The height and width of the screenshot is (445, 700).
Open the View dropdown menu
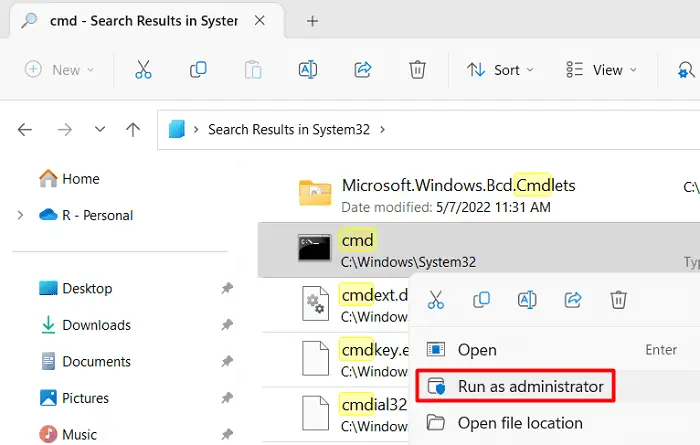[x=601, y=70]
